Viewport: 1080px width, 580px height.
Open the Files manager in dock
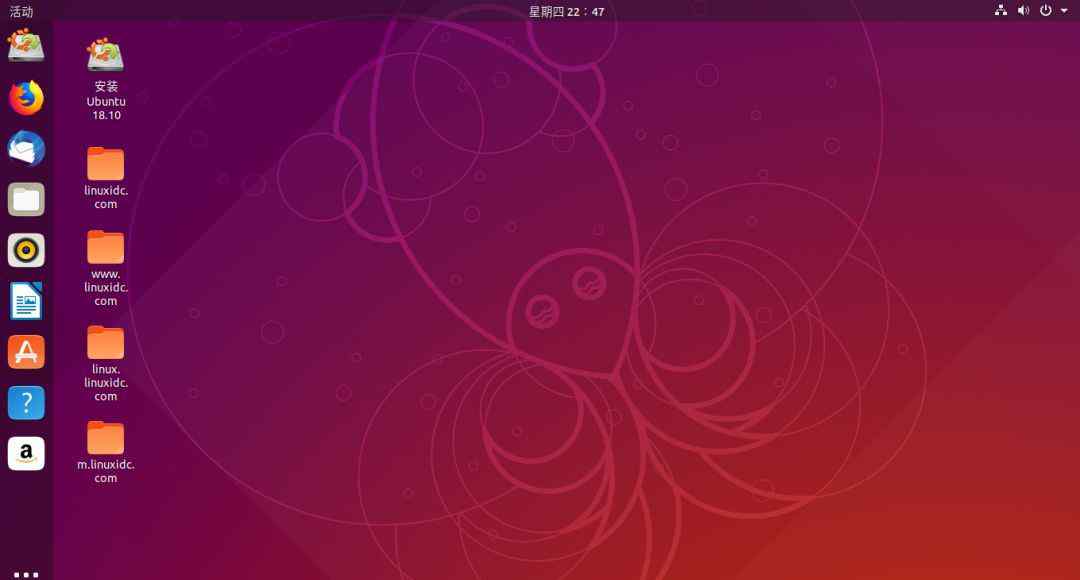point(26,200)
